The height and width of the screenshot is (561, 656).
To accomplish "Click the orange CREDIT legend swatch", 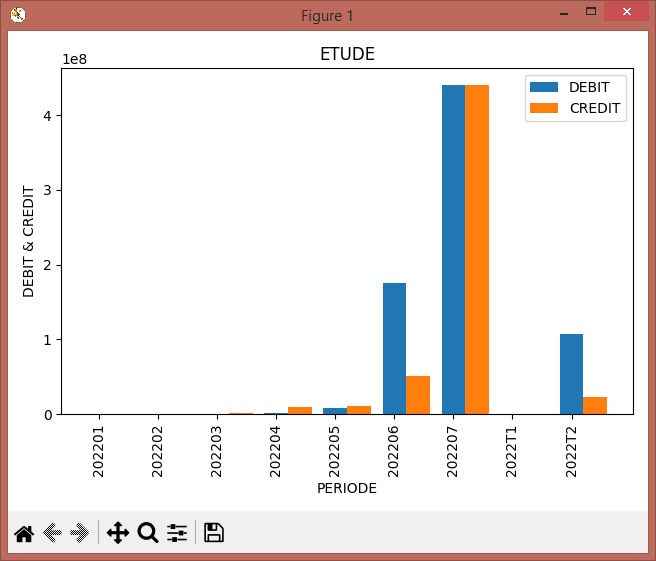I will coord(543,108).
